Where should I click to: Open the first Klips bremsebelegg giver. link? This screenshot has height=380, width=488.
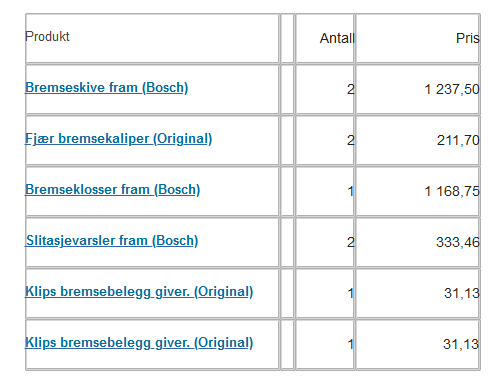(139, 292)
